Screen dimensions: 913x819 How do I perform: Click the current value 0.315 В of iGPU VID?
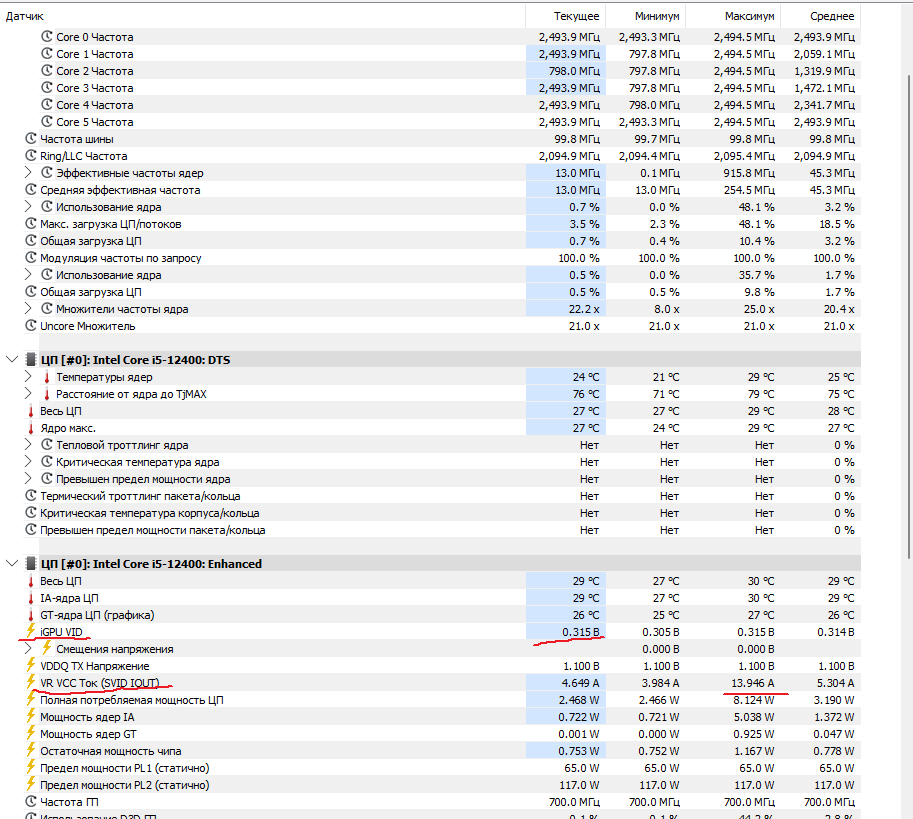pos(581,632)
